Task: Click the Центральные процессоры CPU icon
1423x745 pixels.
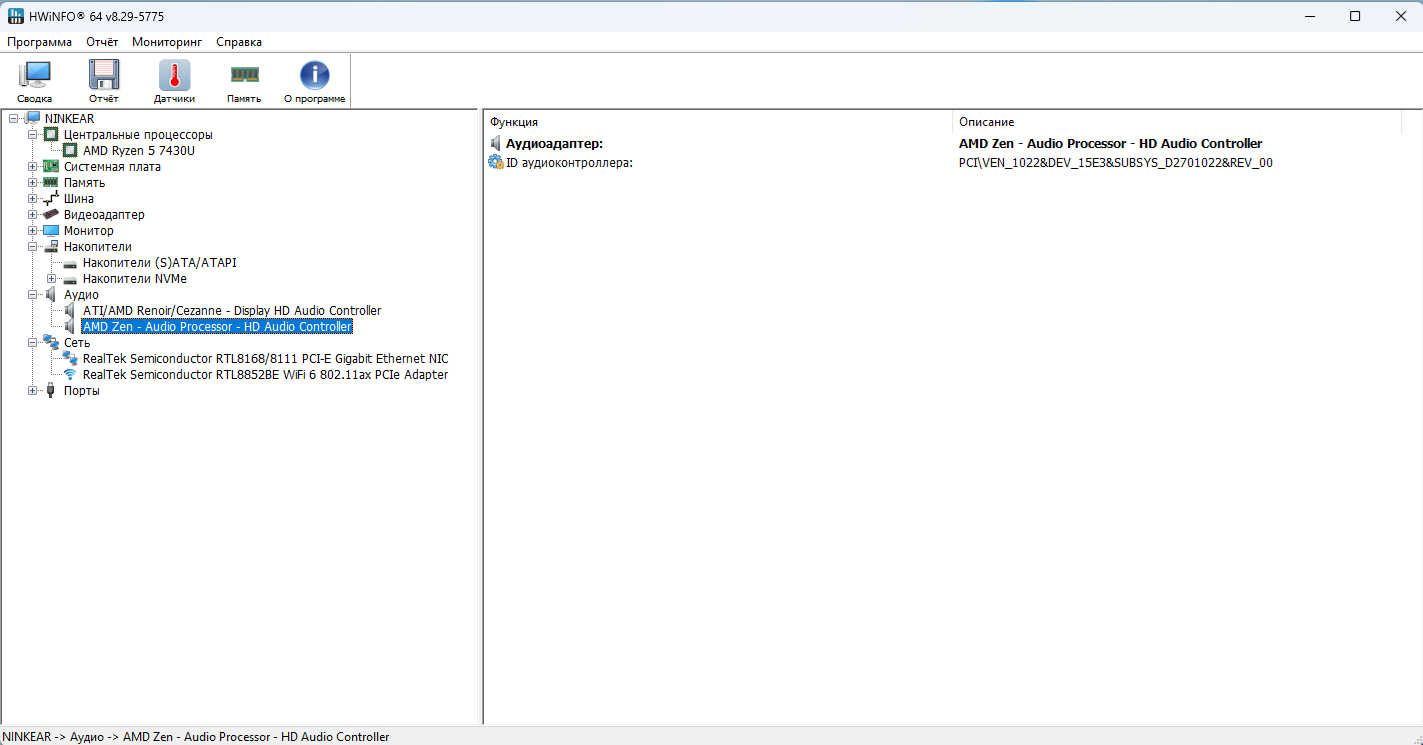Action: (51, 135)
